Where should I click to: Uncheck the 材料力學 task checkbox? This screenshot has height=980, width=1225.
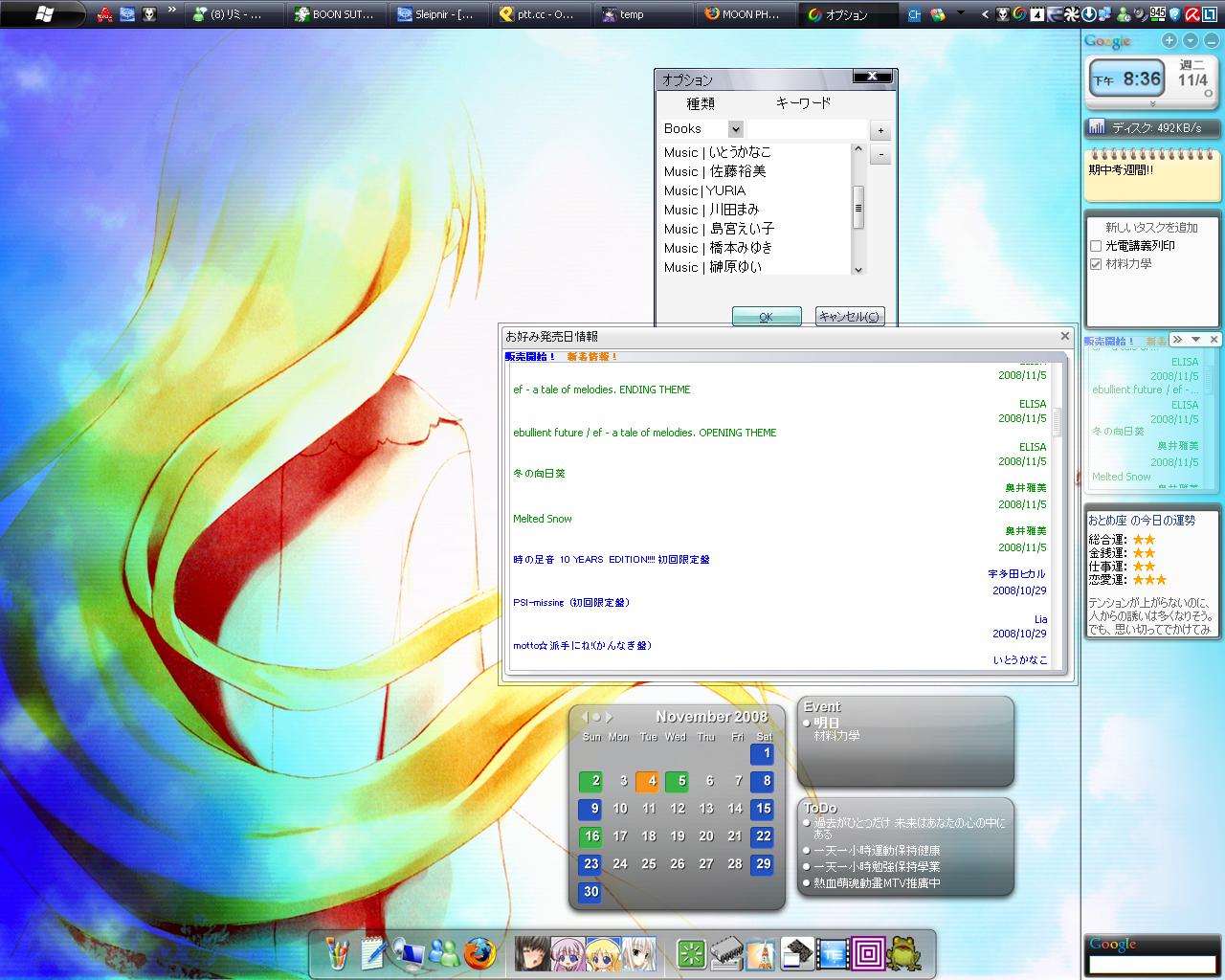pos(1096,264)
